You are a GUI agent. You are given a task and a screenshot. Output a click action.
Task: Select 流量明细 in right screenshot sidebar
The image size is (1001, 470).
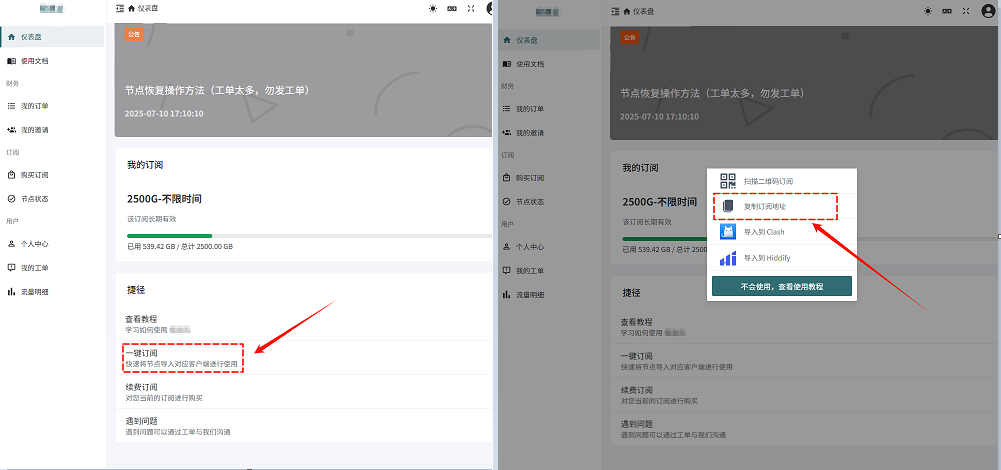pos(550,295)
